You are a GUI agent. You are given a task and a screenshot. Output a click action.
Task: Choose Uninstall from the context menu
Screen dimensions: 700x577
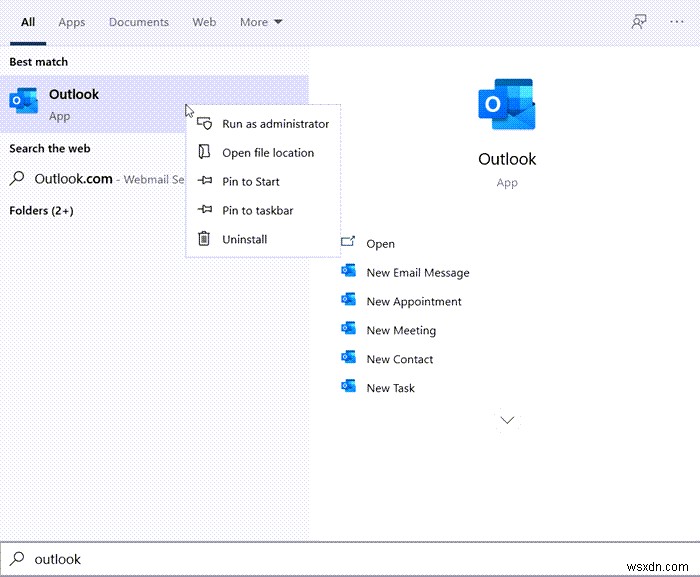(263, 239)
